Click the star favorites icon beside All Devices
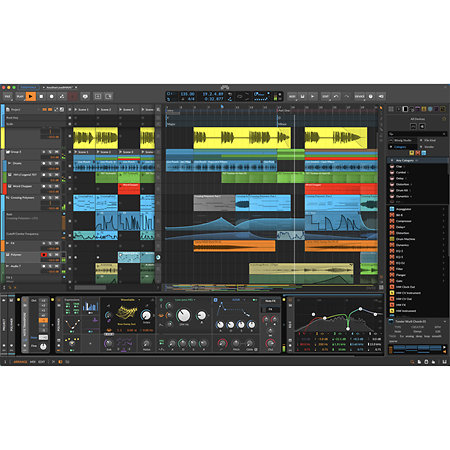 [x=444, y=119]
